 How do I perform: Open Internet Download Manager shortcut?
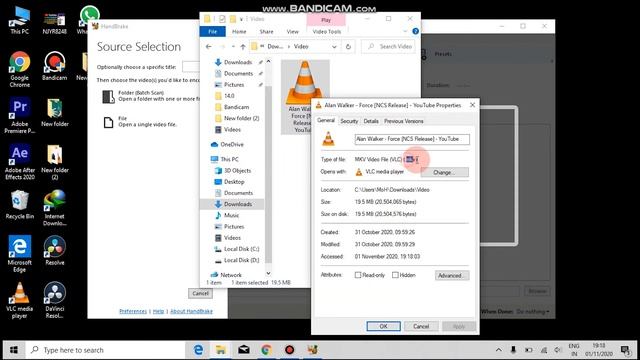pyautogui.click(x=54, y=208)
